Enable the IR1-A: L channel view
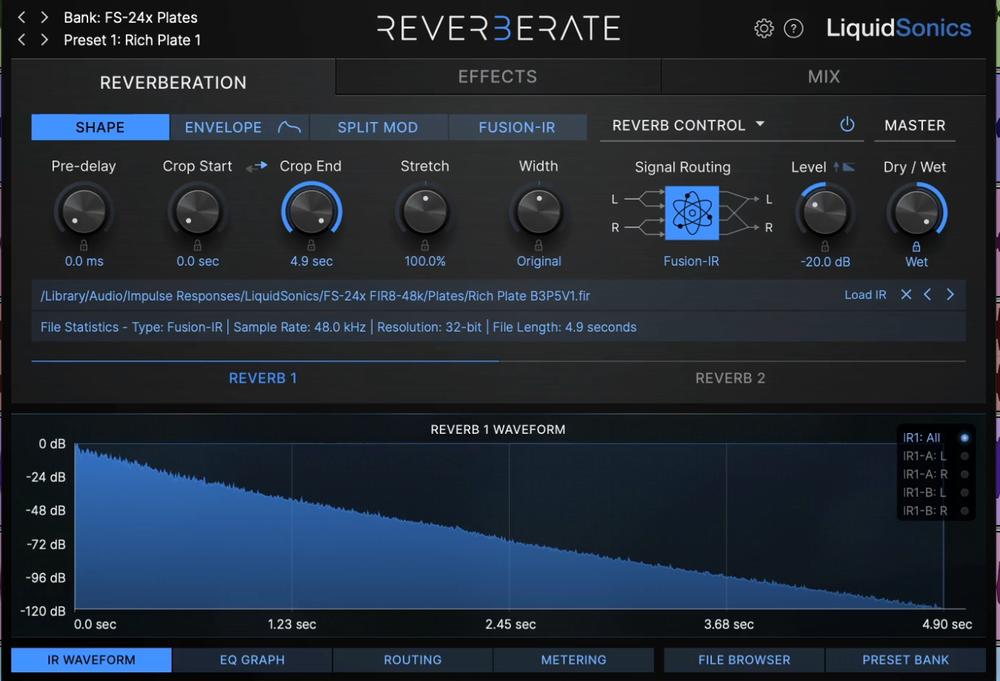This screenshot has height=681, width=1000. point(963,456)
